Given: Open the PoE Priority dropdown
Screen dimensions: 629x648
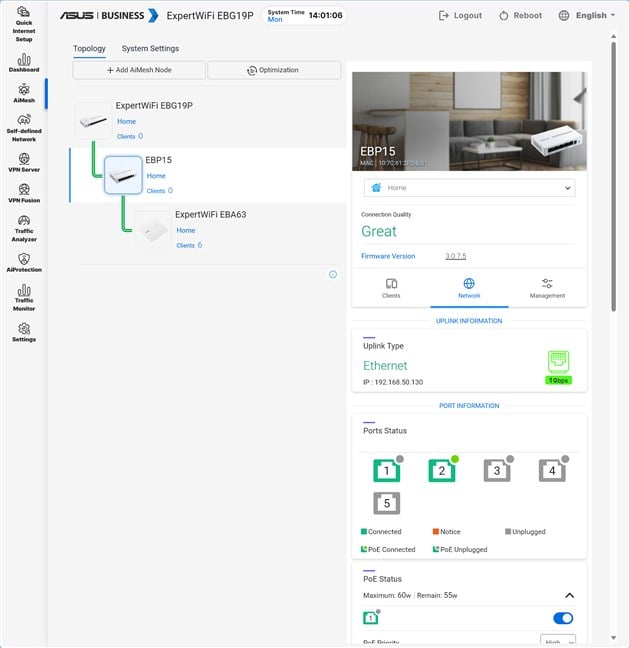Looking at the screenshot, I should tap(558, 641).
